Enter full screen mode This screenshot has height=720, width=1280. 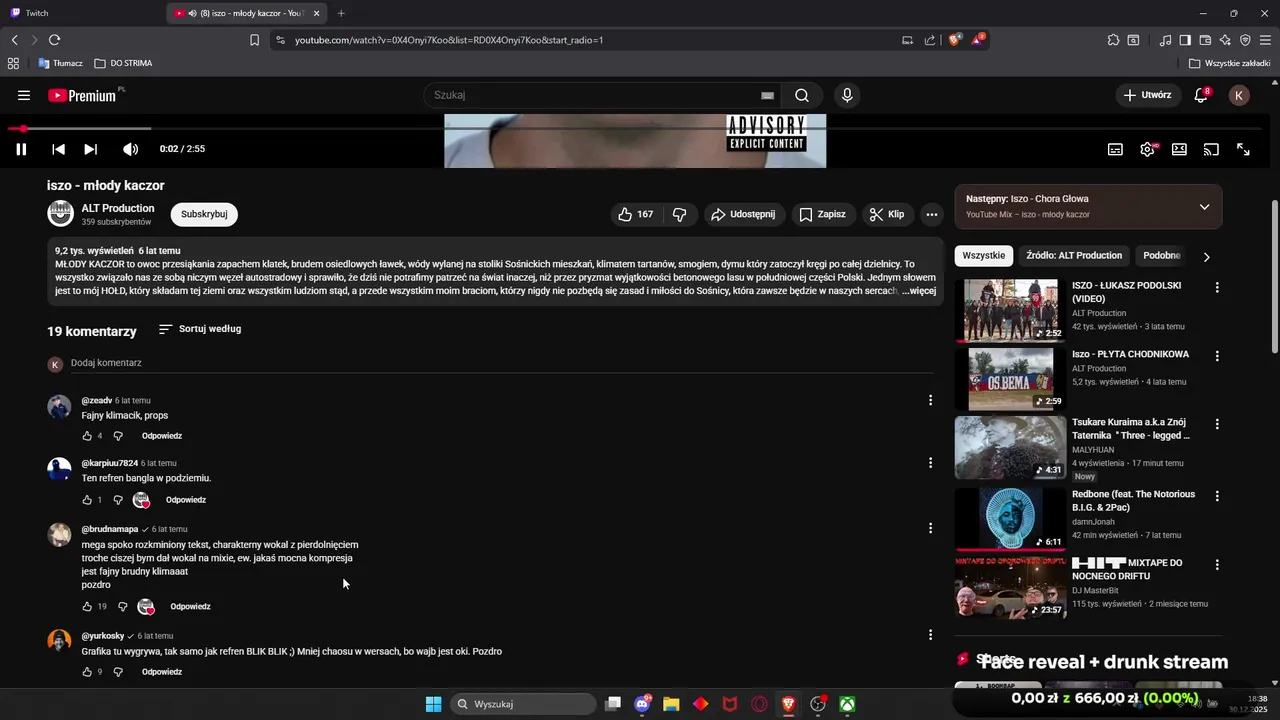click(x=1243, y=149)
